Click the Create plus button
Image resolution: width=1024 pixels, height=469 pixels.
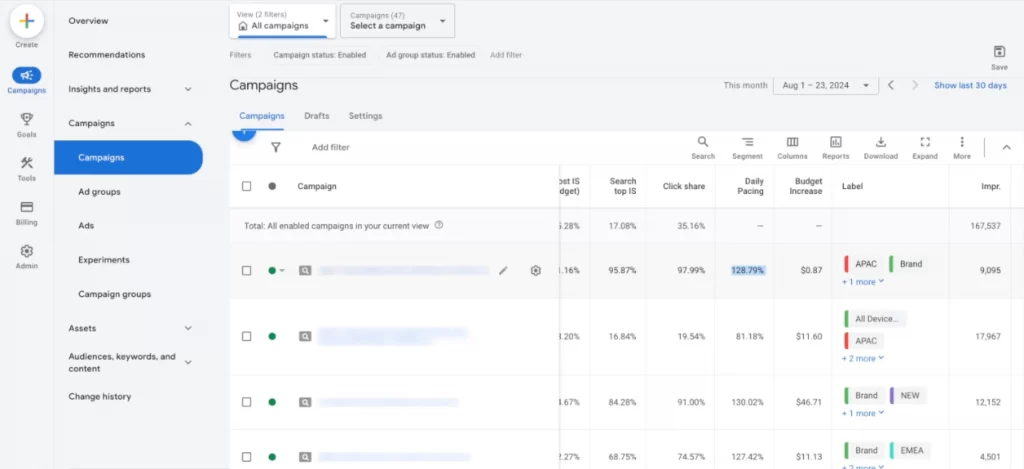[27, 22]
